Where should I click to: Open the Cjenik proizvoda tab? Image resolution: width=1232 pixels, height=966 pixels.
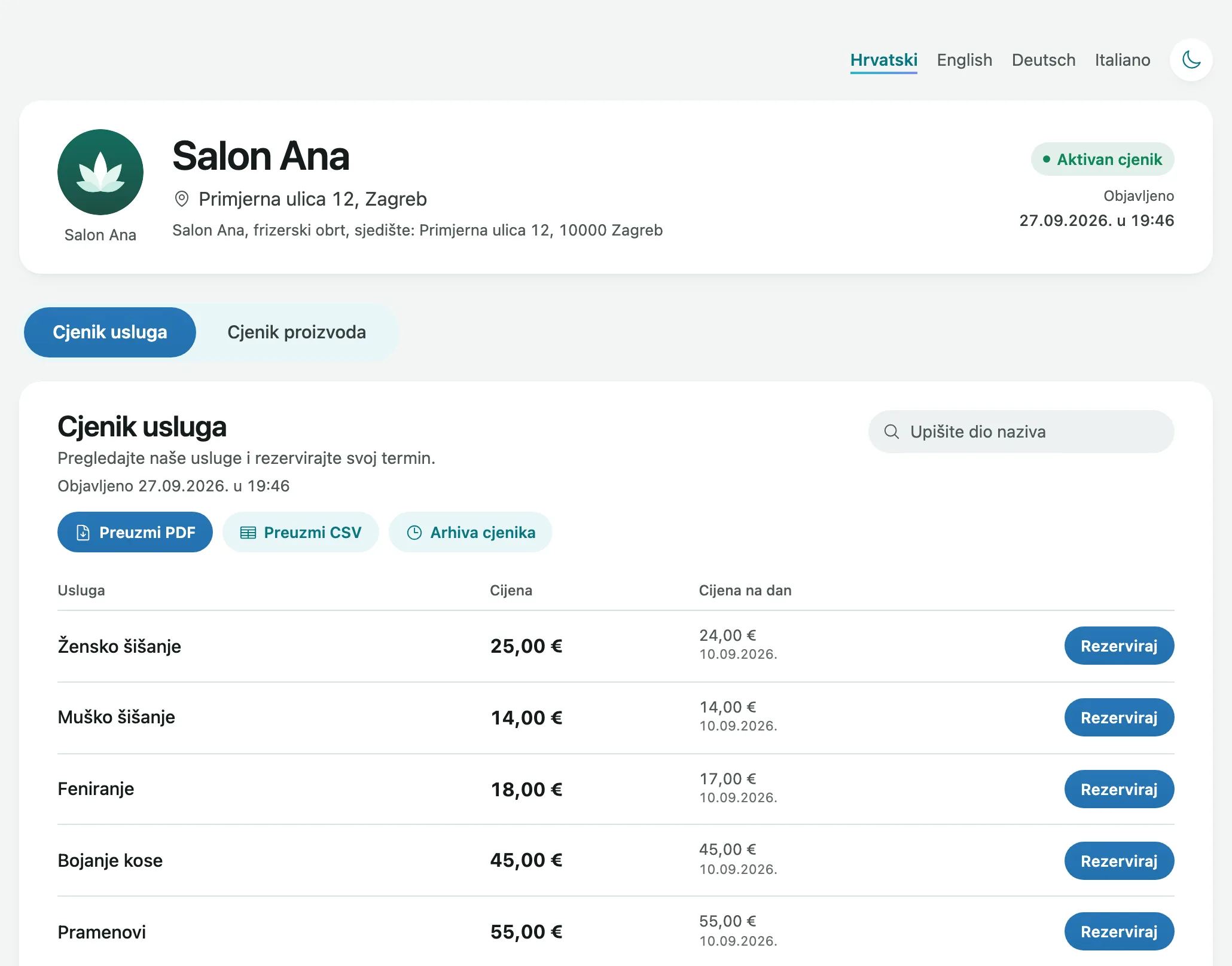(297, 332)
